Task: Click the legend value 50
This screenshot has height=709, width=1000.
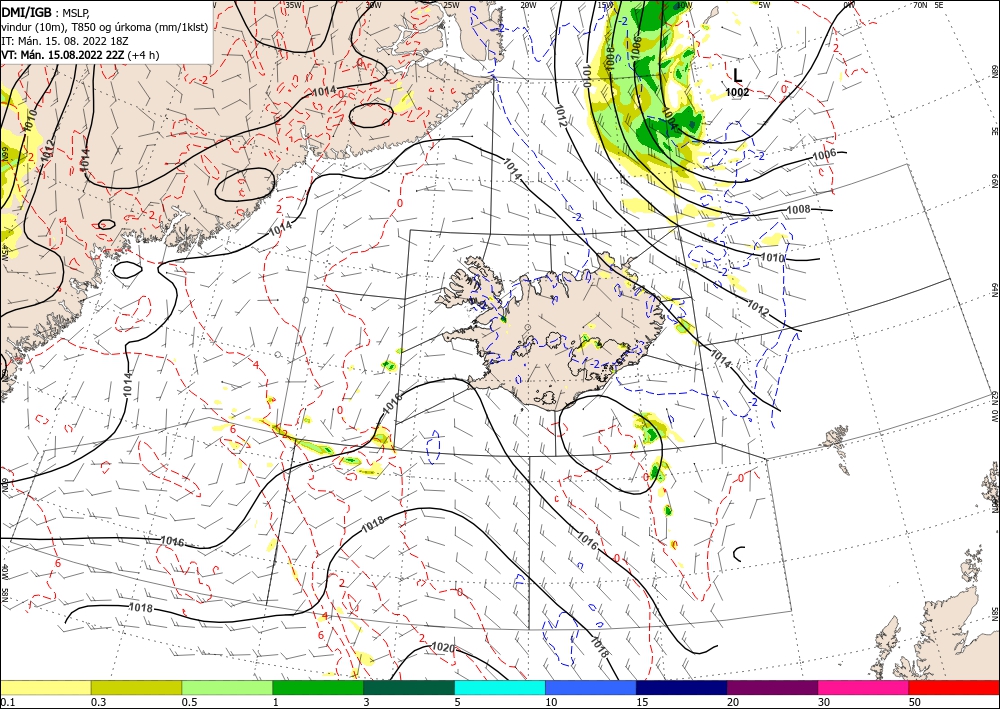Action: (x=915, y=702)
